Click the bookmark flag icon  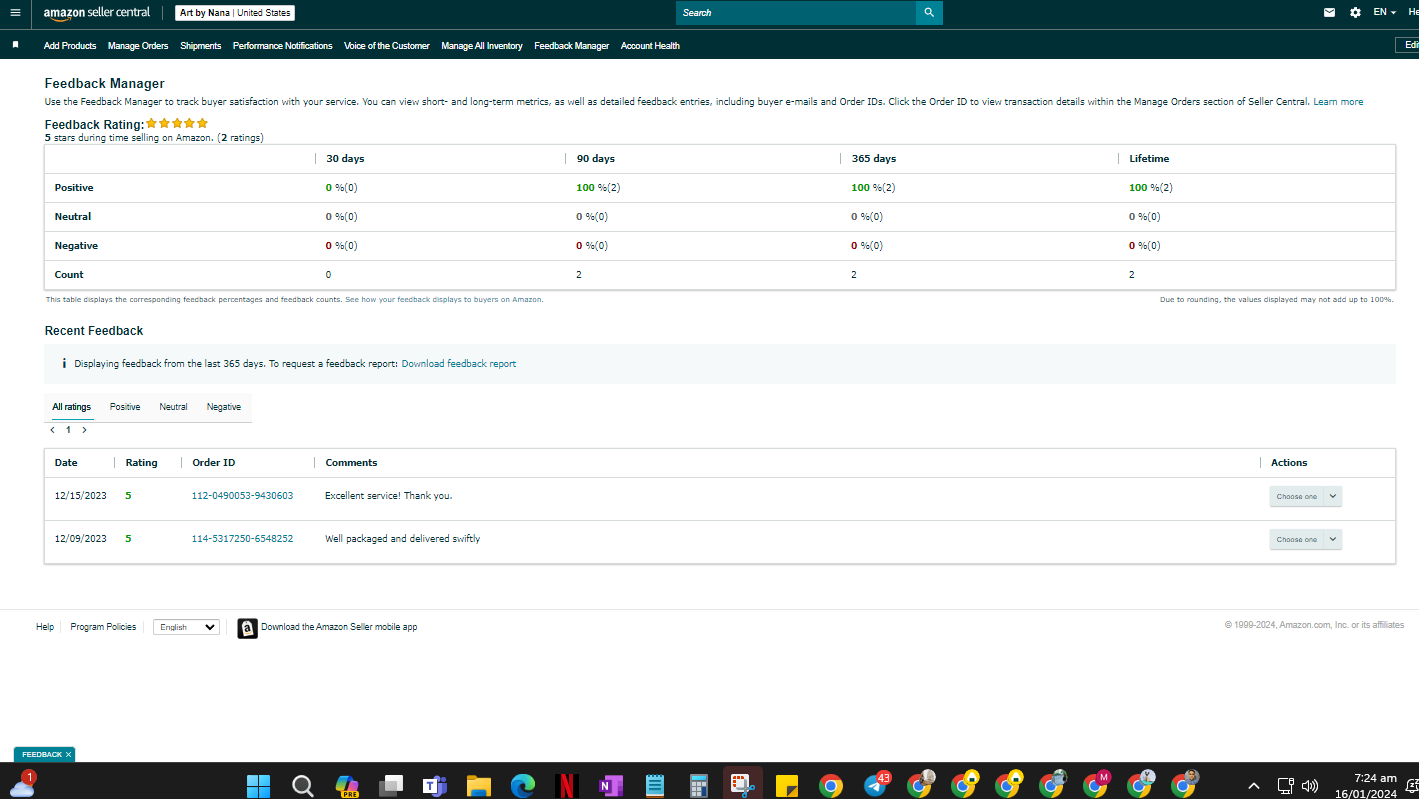click(15, 45)
